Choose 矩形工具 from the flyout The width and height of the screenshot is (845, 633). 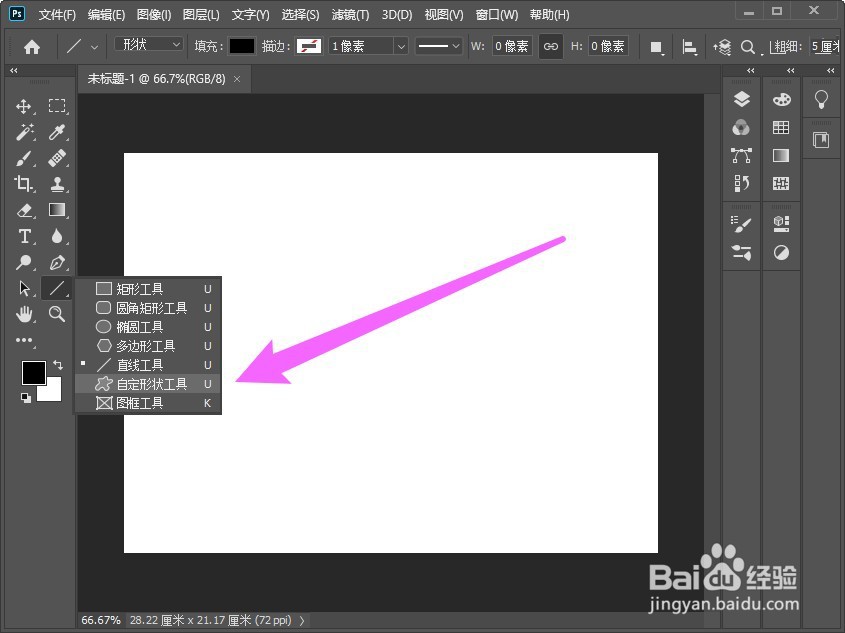click(148, 289)
